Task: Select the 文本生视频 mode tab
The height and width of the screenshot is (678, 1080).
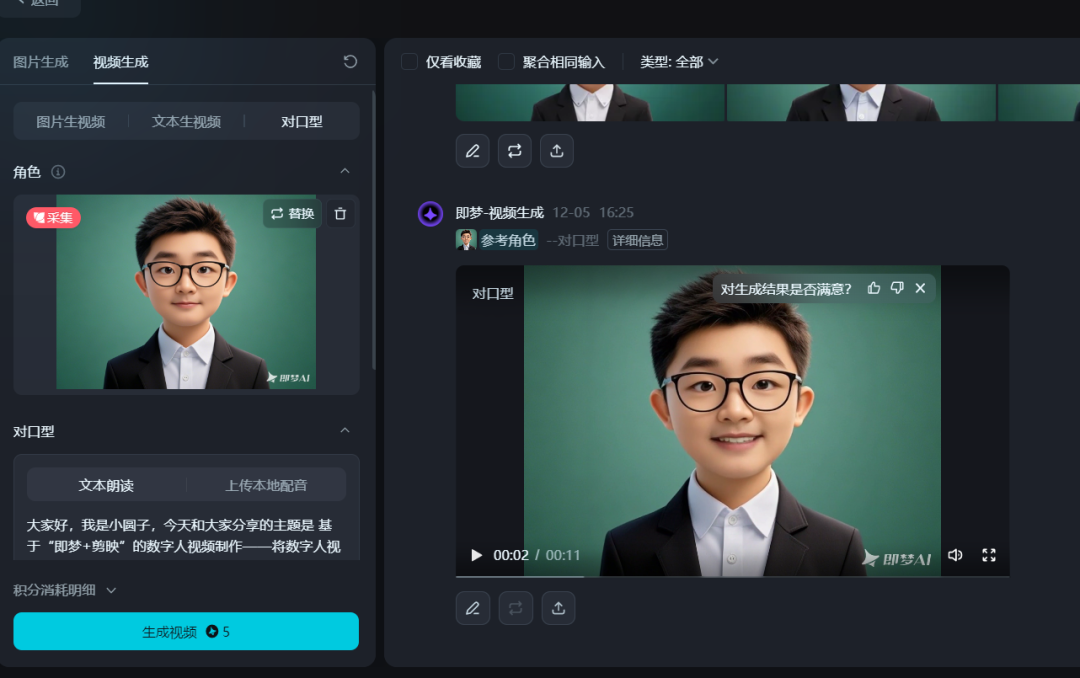Action: click(x=186, y=121)
